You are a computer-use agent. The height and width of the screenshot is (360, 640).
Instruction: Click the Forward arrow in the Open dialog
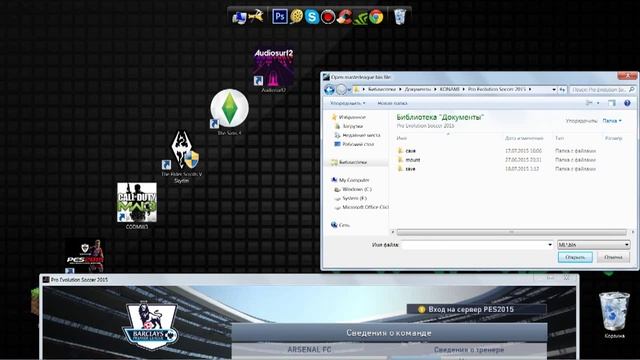341,89
